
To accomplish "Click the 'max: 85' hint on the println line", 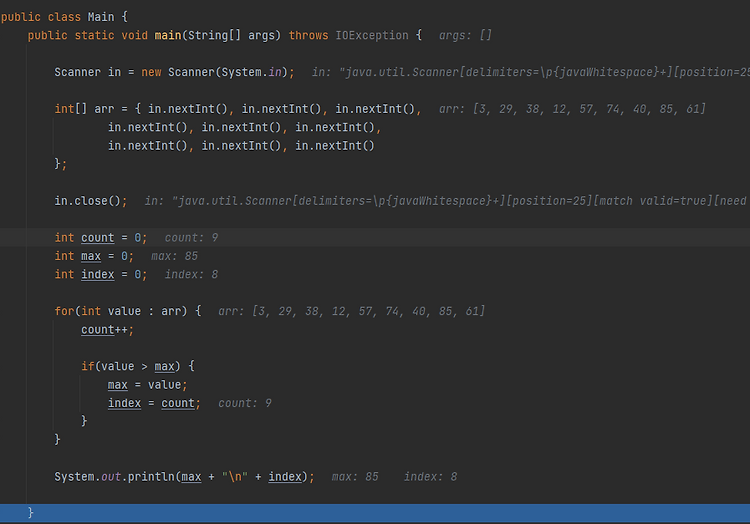I will [x=355, y=477].
